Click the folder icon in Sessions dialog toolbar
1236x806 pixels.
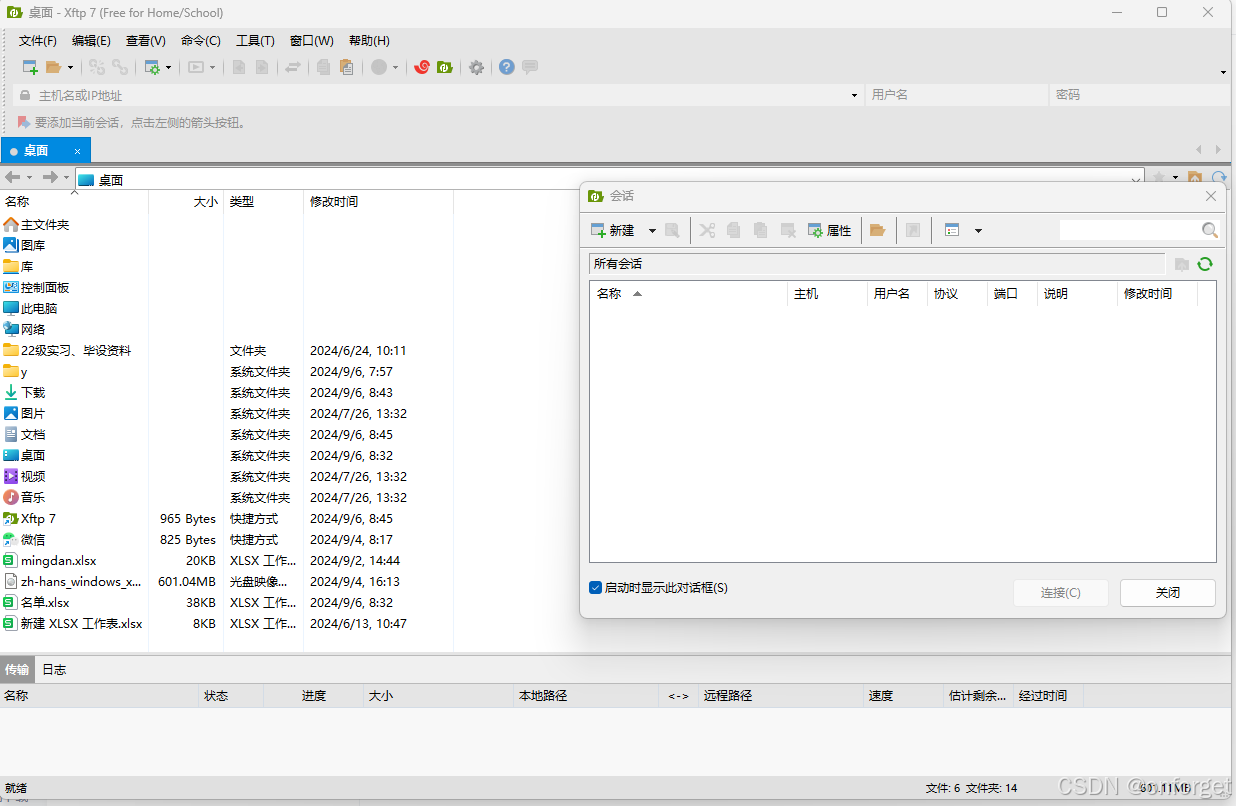pos(878,230)
